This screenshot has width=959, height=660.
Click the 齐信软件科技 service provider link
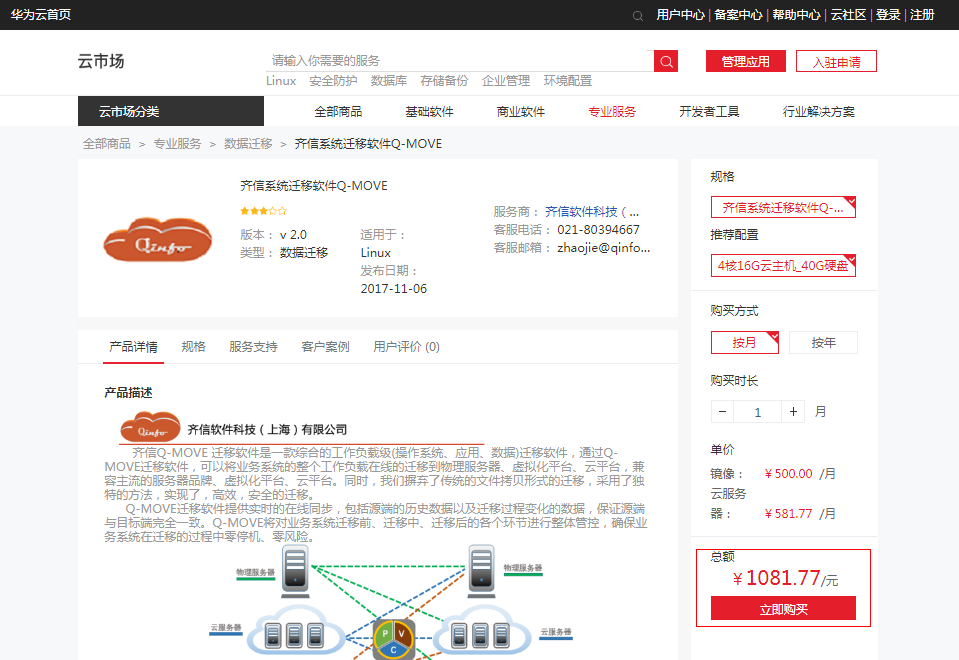pos(592,212)
